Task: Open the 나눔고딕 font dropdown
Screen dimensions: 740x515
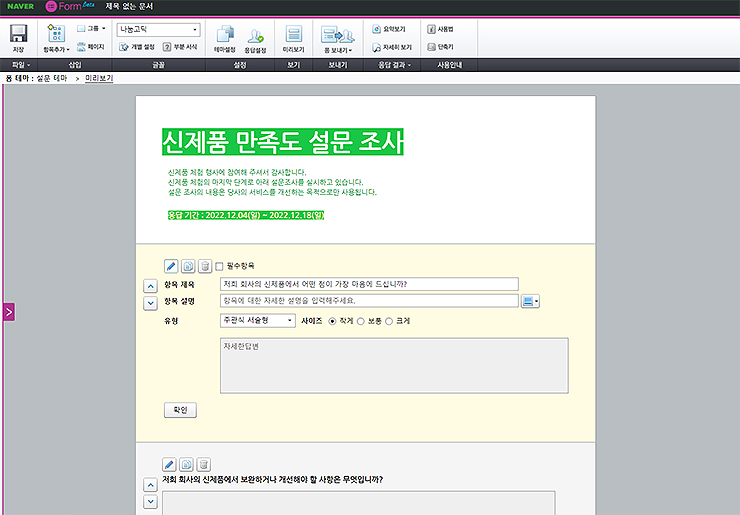Action: pyautogui.click(x=159, y=30)
